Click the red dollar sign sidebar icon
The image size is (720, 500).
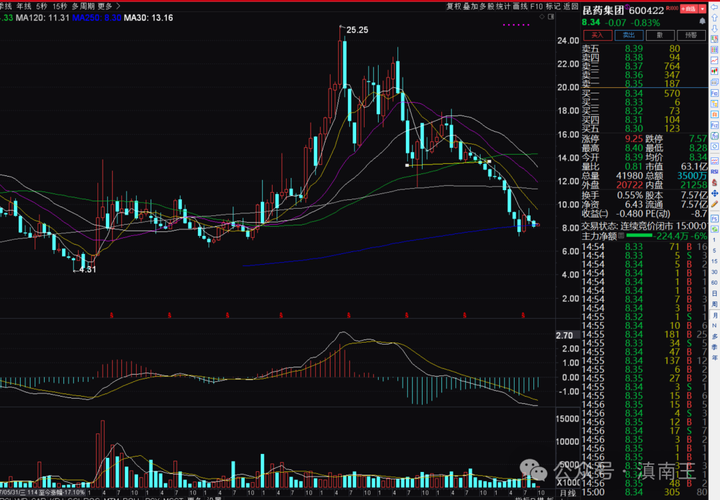[x=714, y=182]
